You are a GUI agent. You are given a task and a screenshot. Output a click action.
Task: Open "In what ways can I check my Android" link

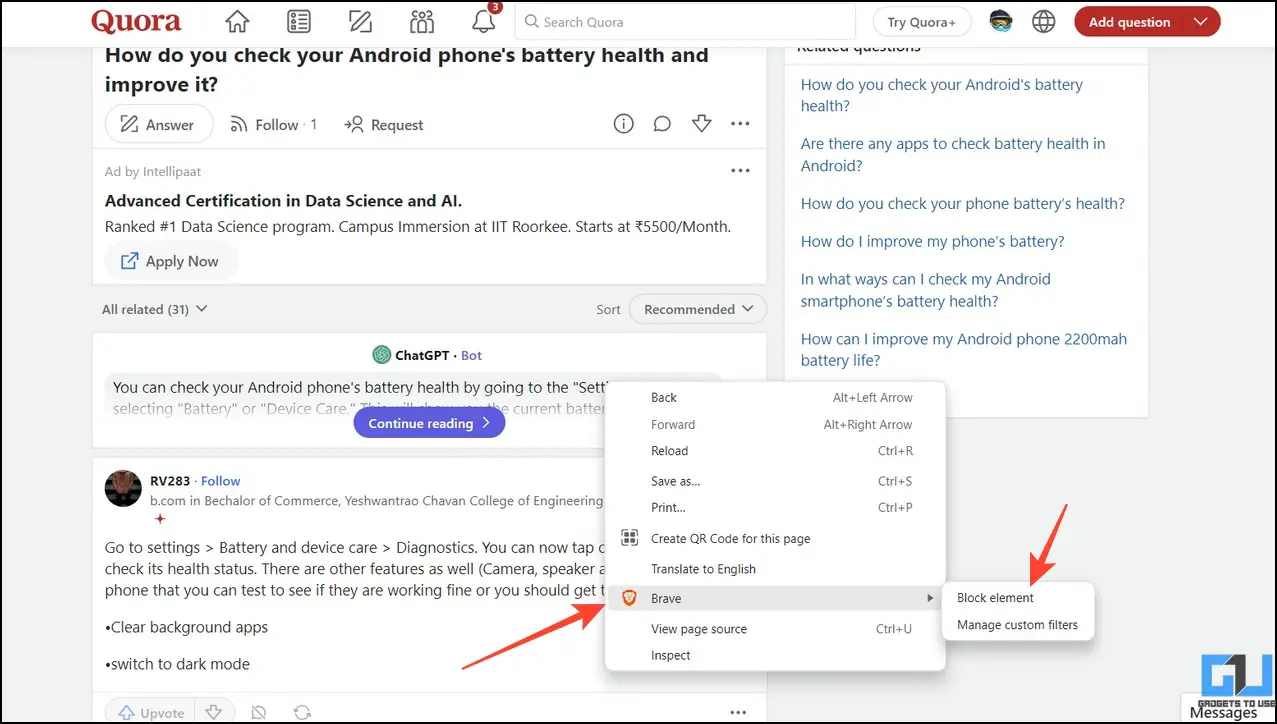[x=926, y=290]
